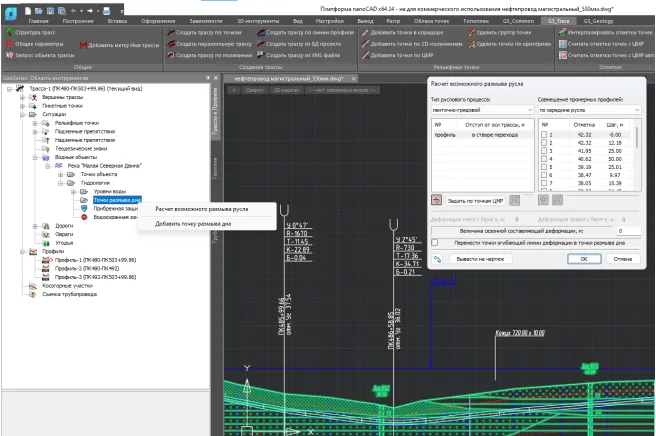Check the checkbox for profile row 4
The height and width of the screenshot is (436, 656).
click(x=544, y=158)
